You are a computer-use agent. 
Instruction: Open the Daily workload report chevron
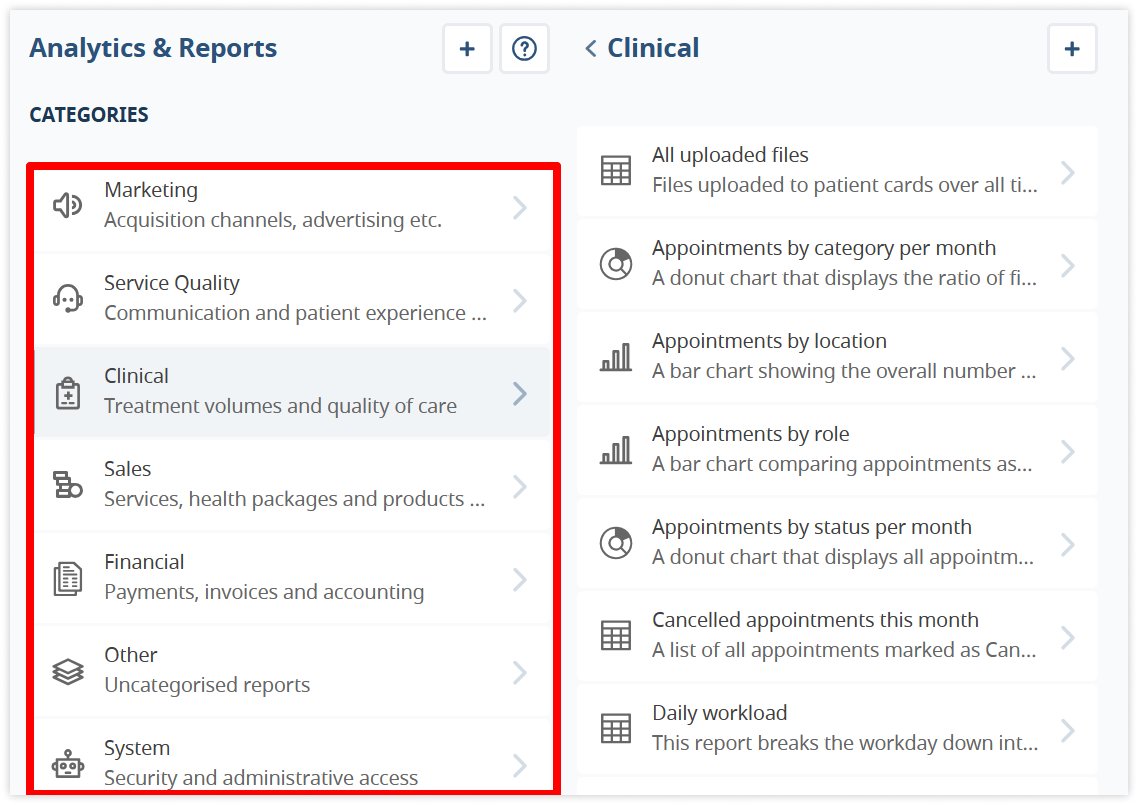[x=1067, y=730]
